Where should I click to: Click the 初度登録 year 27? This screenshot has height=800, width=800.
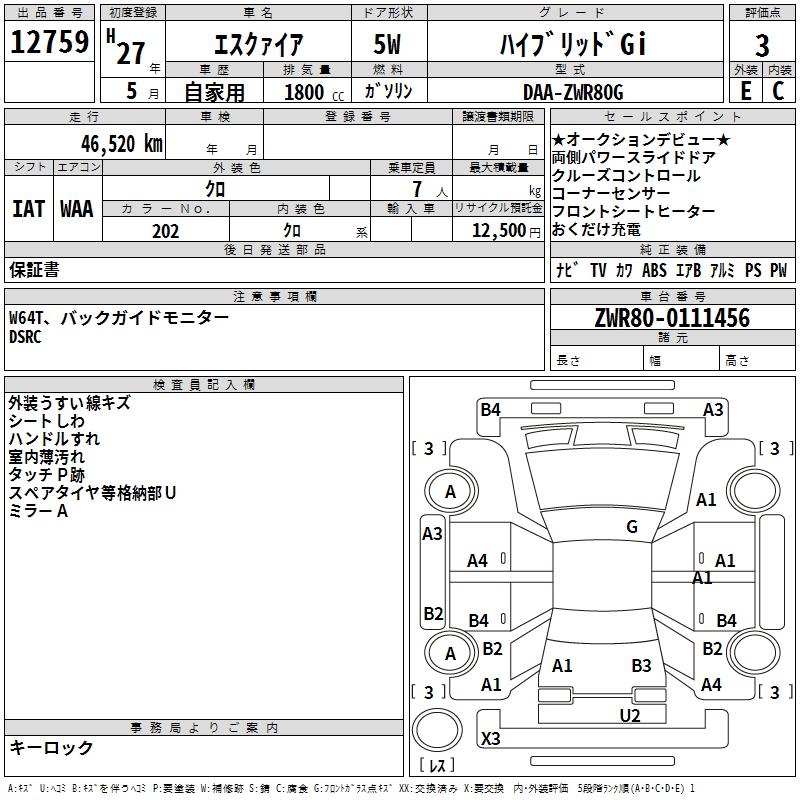[131, 53]
